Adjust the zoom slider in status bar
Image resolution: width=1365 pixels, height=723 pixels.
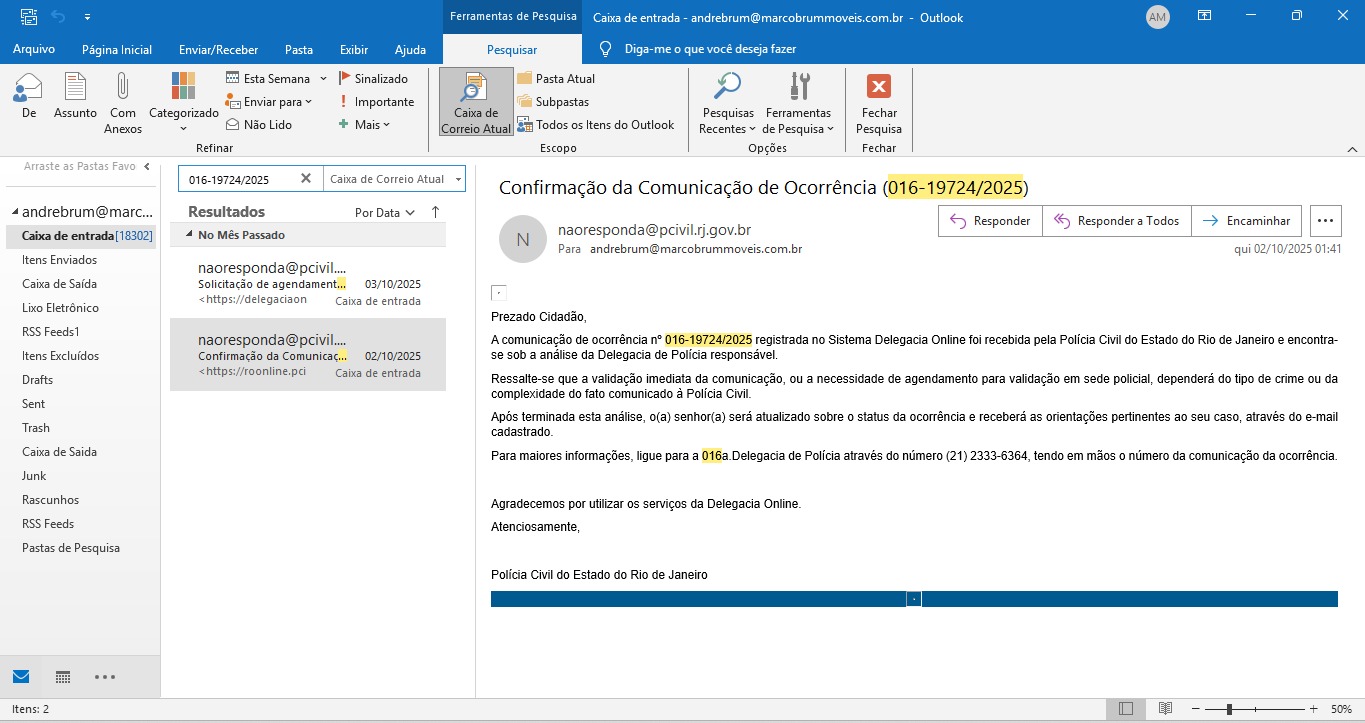point(1229,709)
